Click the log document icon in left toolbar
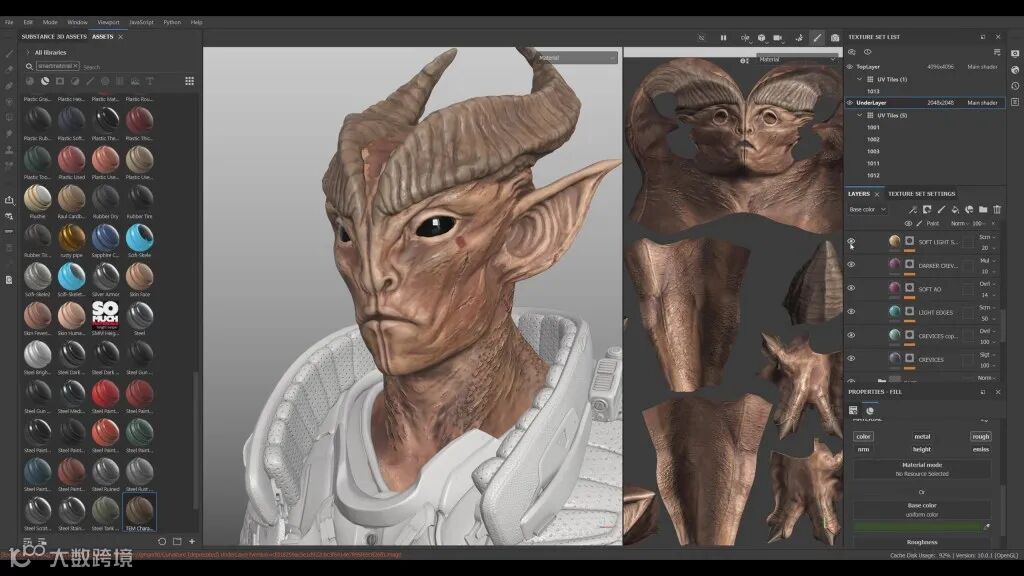The image size is (1024, 576). tap(9, 280)
